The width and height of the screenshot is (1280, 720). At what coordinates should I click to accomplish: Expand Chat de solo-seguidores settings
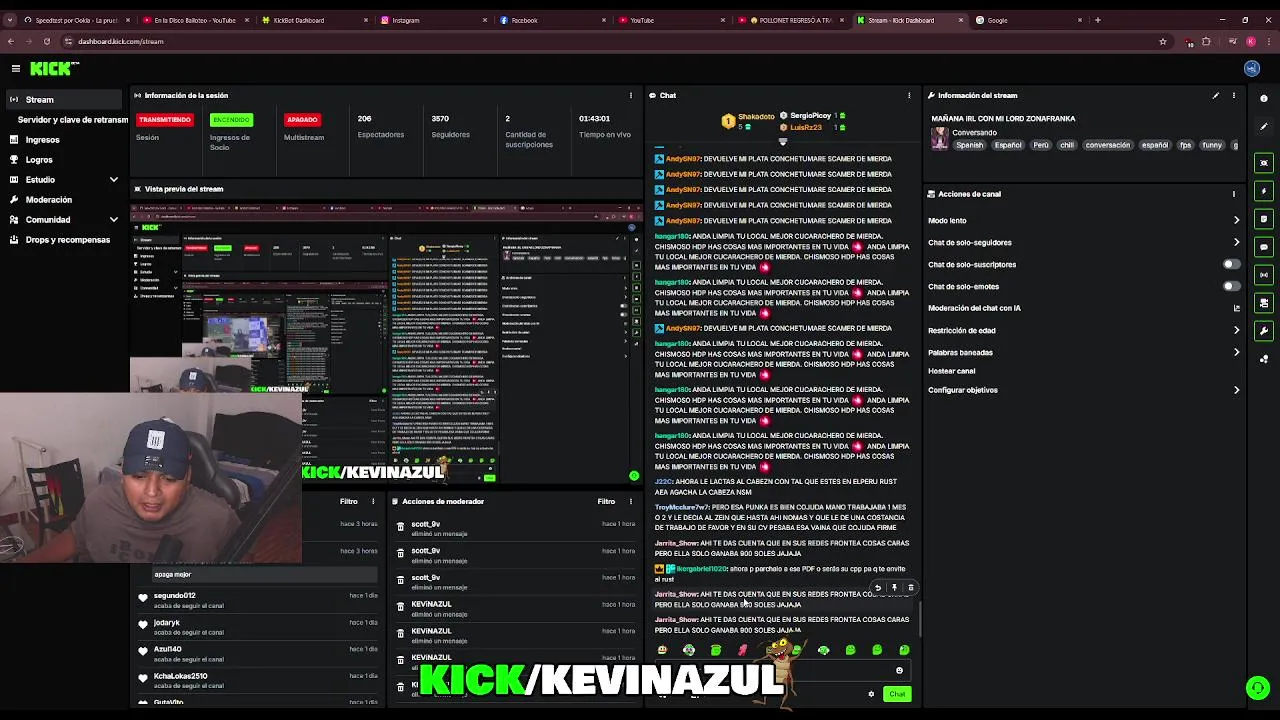1236,242
